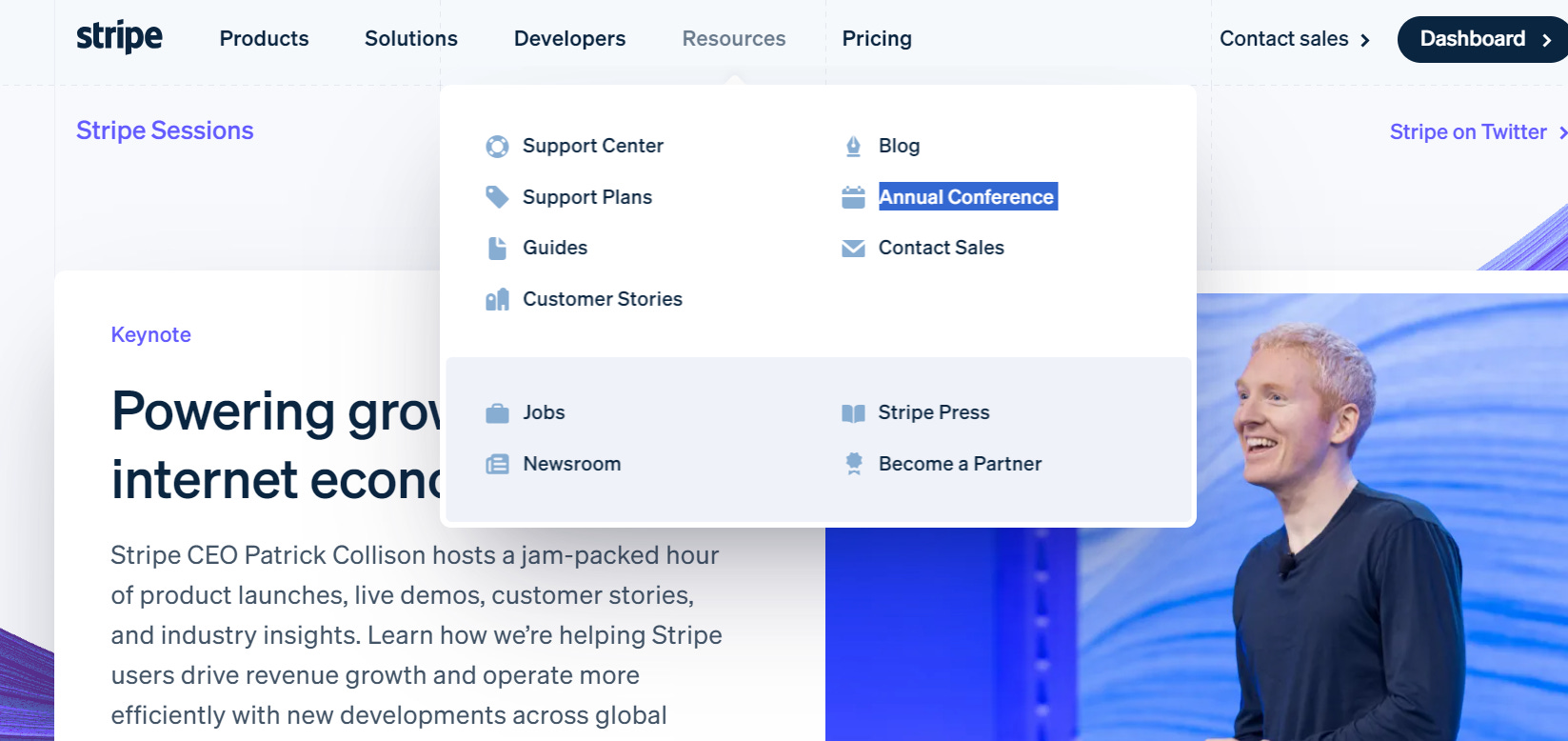Screen dimensions: 1568x741
Task: Open the Products menu
Action: click(264, 38)
